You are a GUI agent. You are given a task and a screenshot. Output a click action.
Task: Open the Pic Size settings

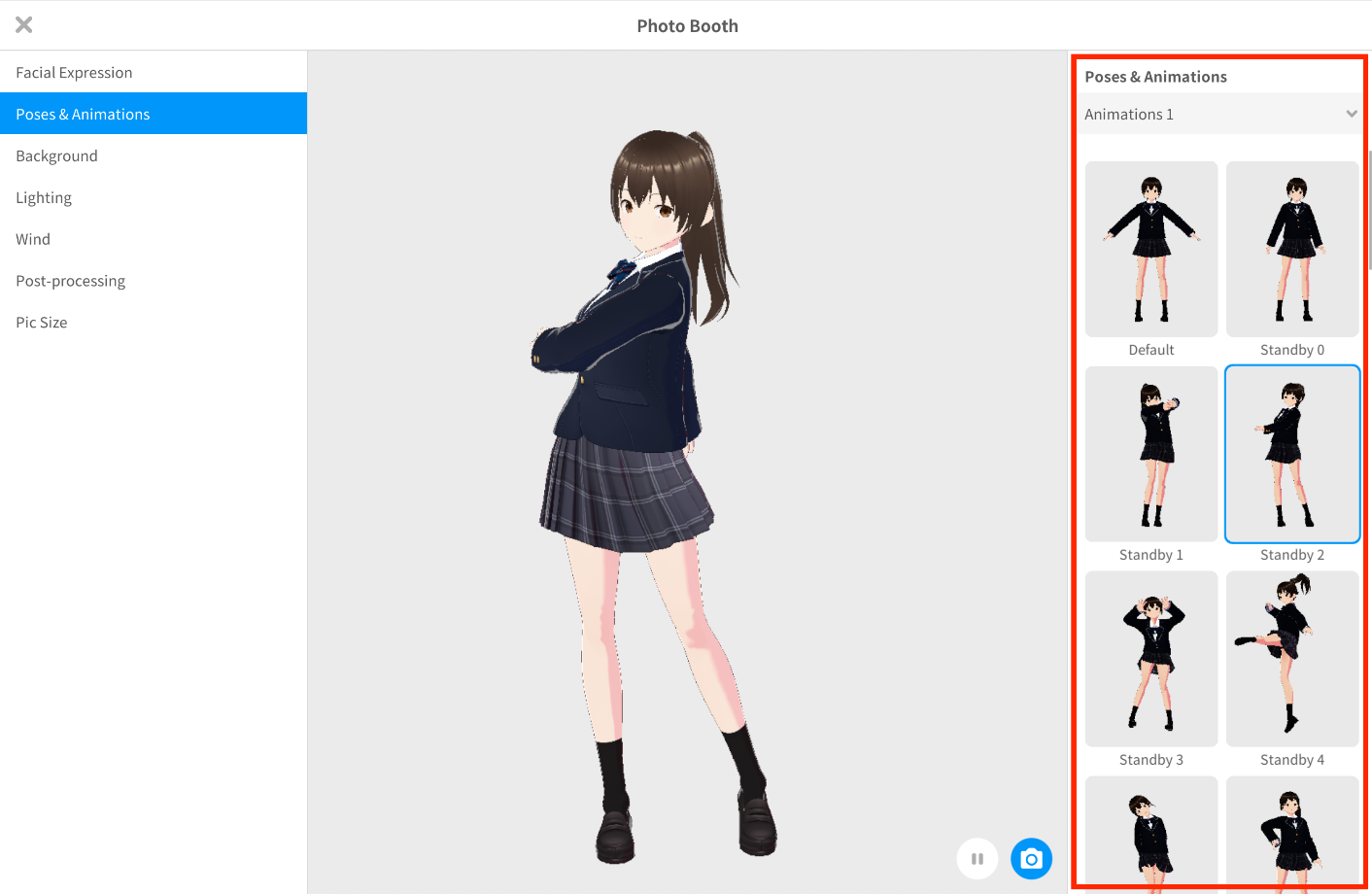click(154, 323)
